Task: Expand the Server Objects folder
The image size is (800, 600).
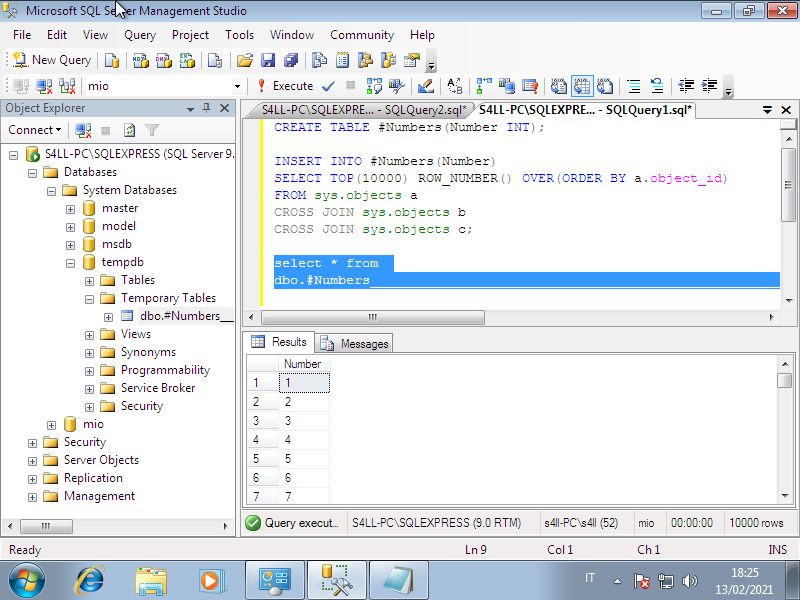Action: (33, 462)
